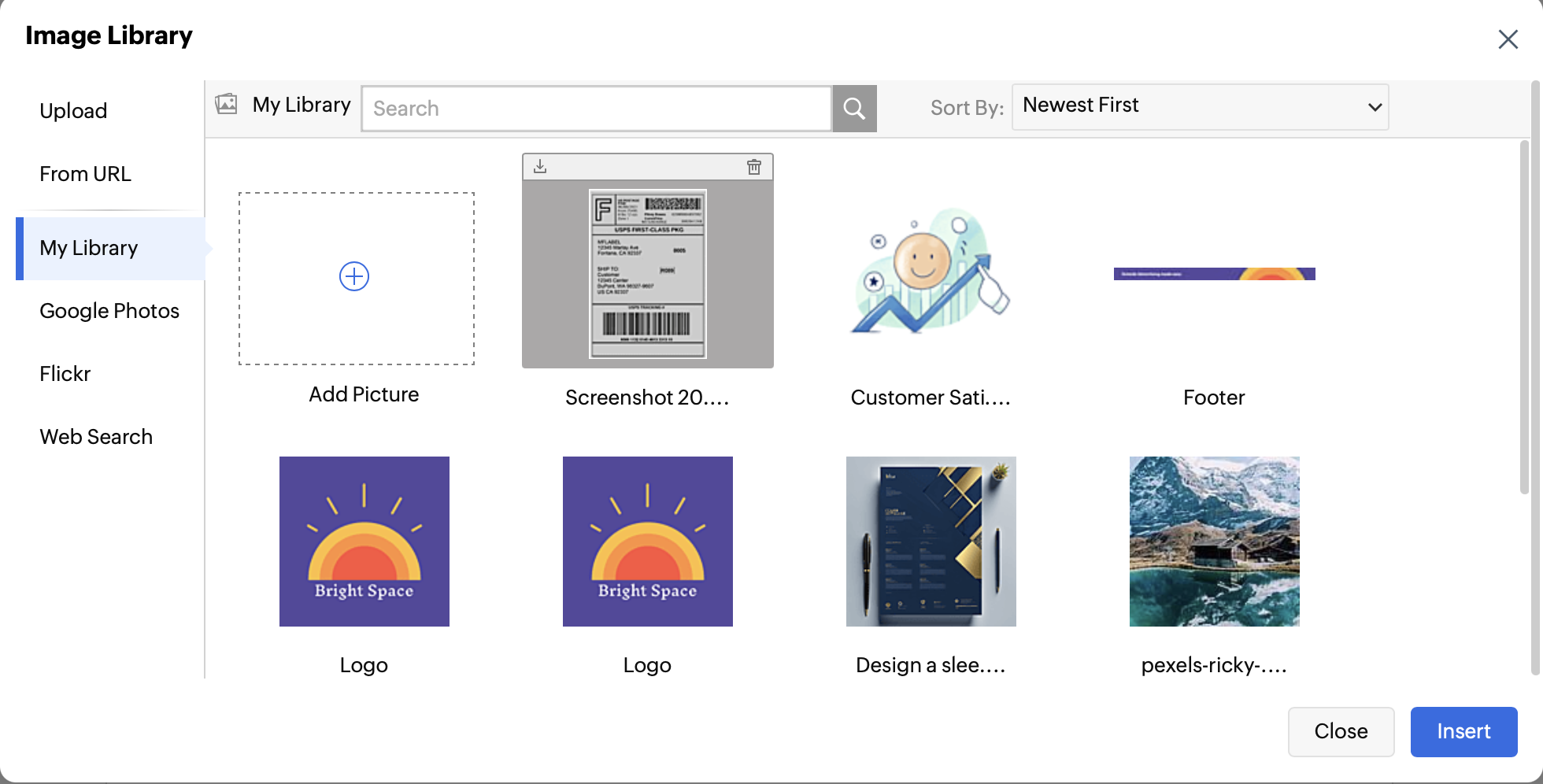Screen dimensions: 1543x784
Task: Click the My Library picture icon in the header
Action: 227,105
